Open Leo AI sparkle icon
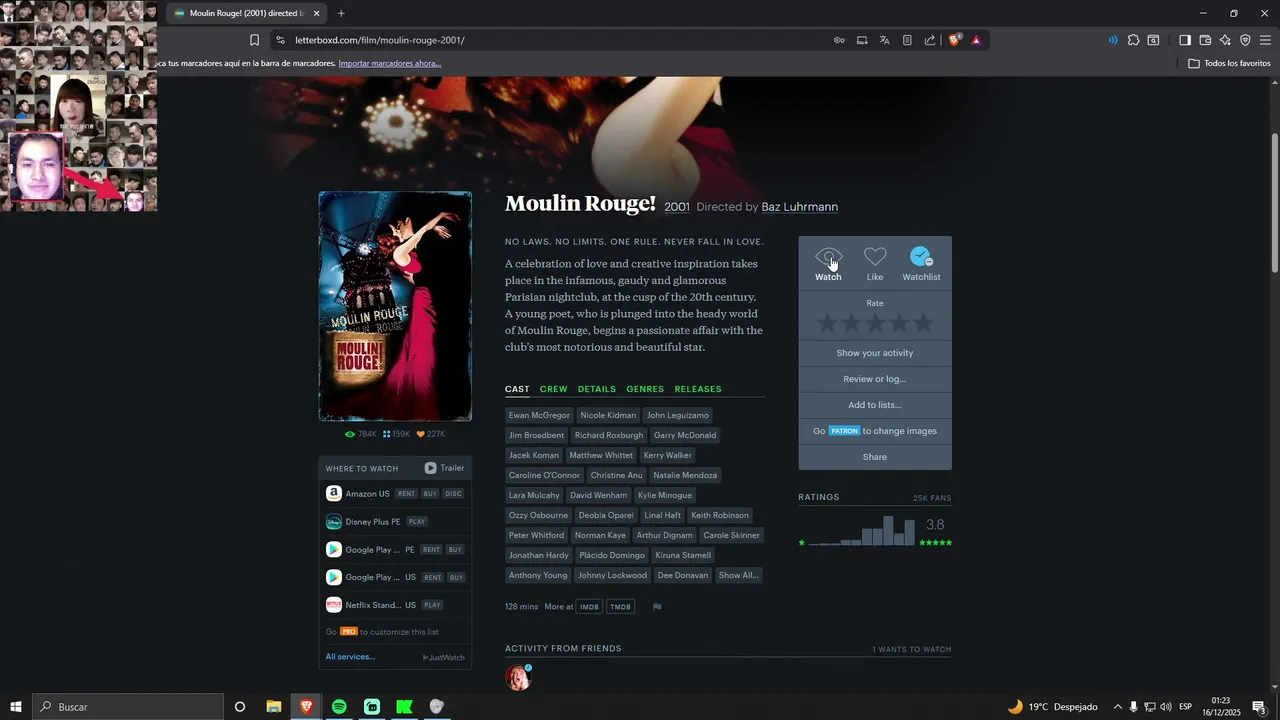This screenshot has width=1280, height=720. tap(1225, 40)
